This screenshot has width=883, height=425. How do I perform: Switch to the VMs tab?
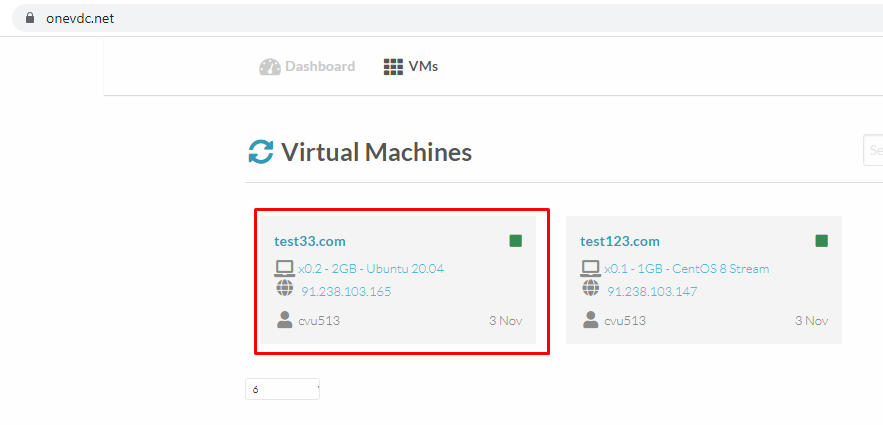point(411,66)
